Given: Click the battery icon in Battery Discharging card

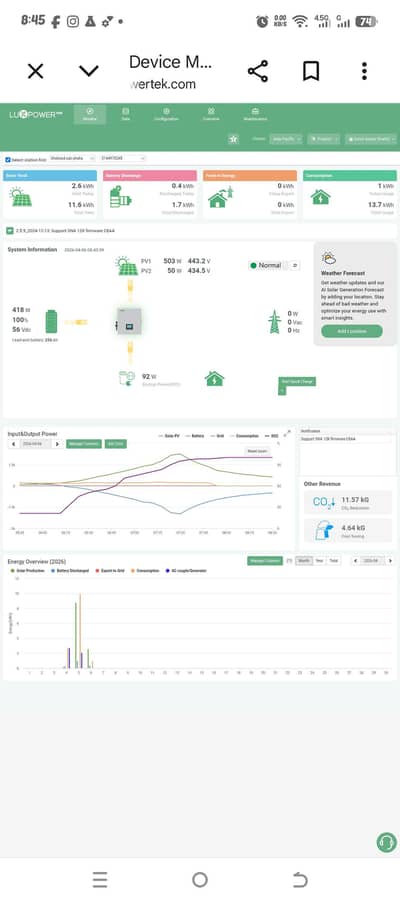Looking at the screenshot, I should point(120,197).
